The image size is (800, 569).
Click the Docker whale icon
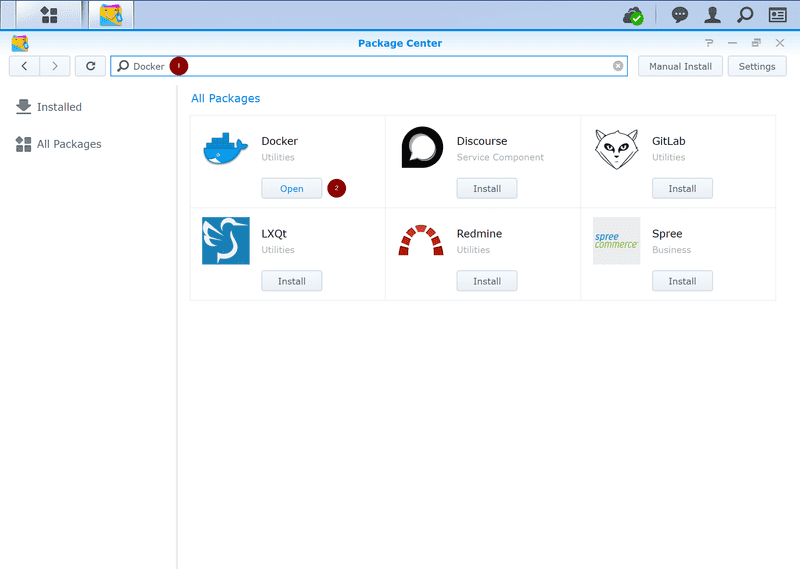(226, 149)
